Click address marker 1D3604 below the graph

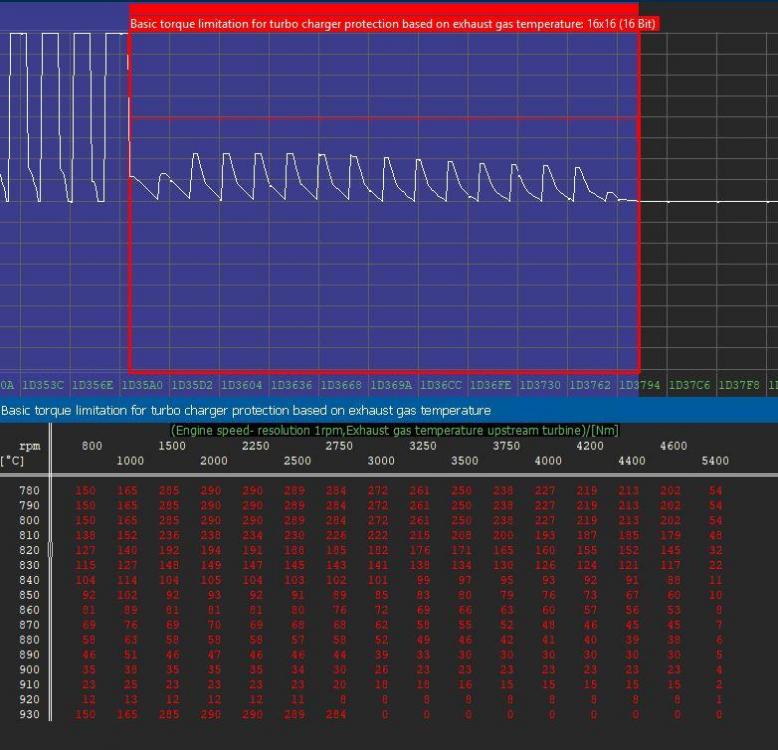tap(241, 385)
